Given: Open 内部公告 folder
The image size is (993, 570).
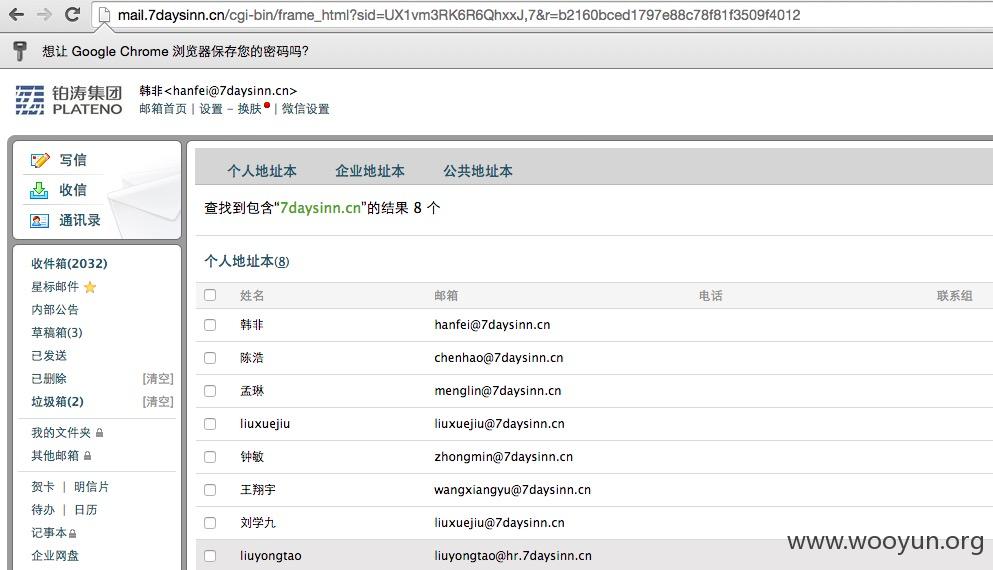Looking at the screenshot, I should [x=55, y=310].
